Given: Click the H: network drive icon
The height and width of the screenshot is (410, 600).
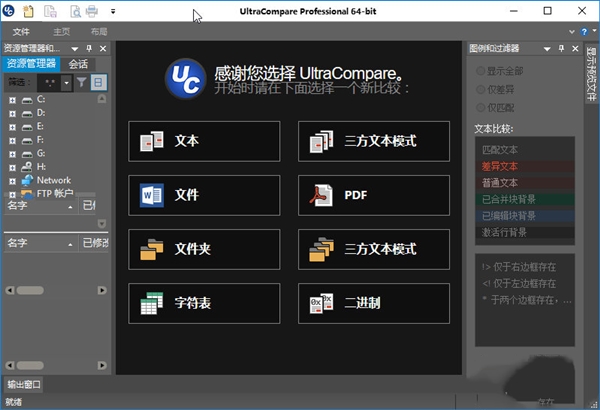Looking at the screenshot, I should [x=27, y=167].
